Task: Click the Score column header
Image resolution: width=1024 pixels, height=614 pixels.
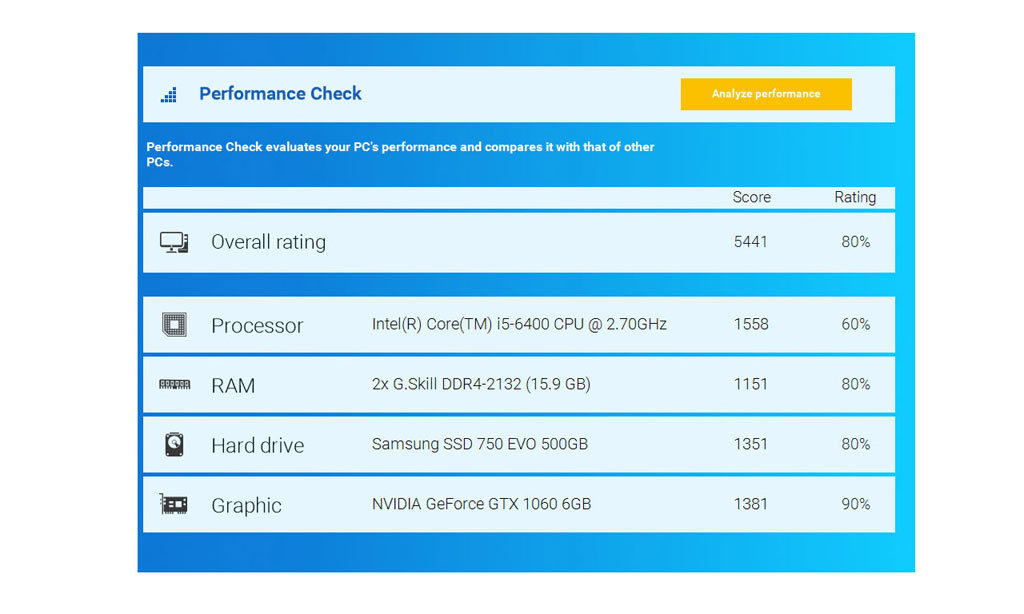Action: [x=751, y=197]
